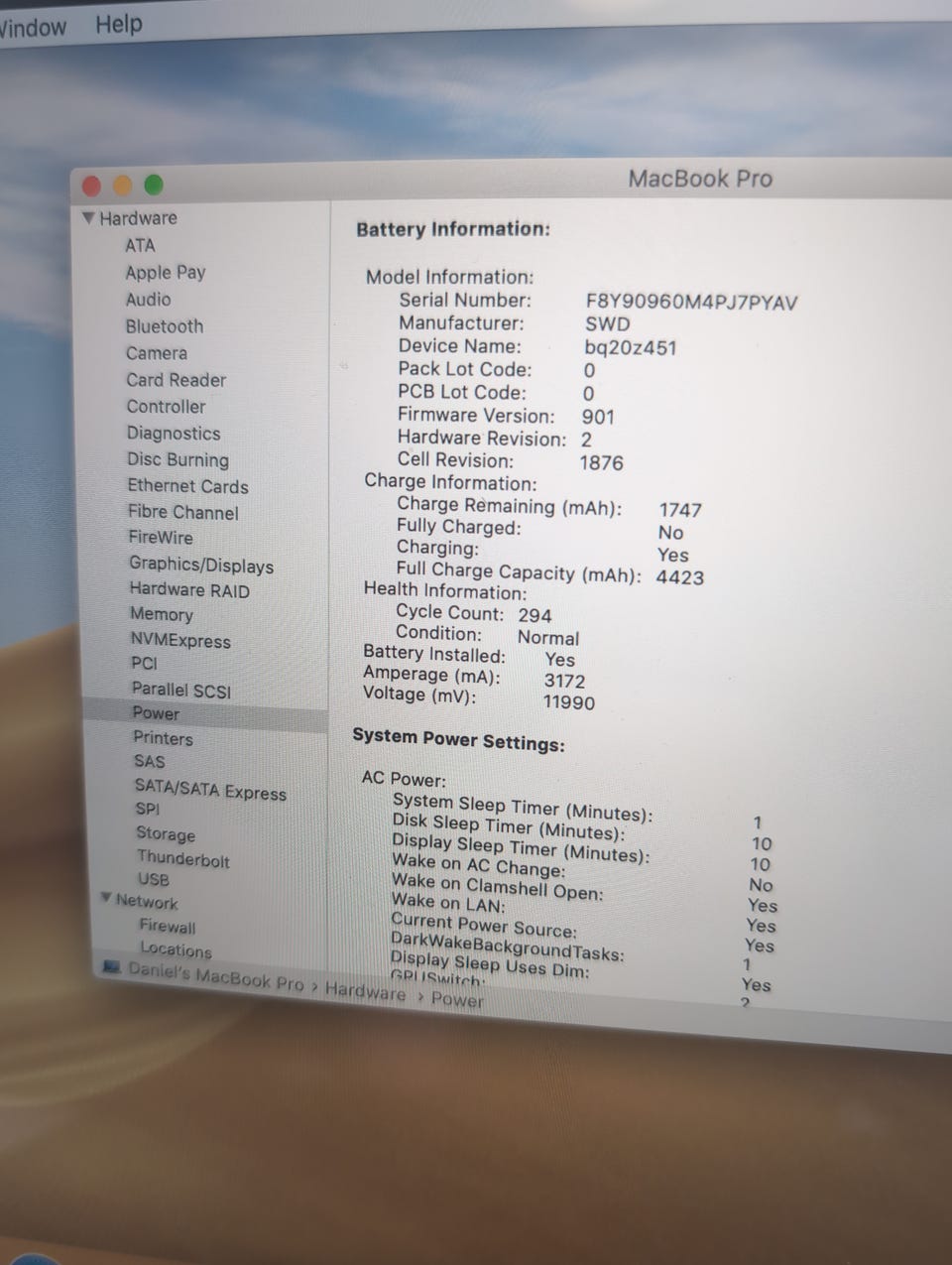Select Card Reader in the sidebar

(x=176, y=379)
